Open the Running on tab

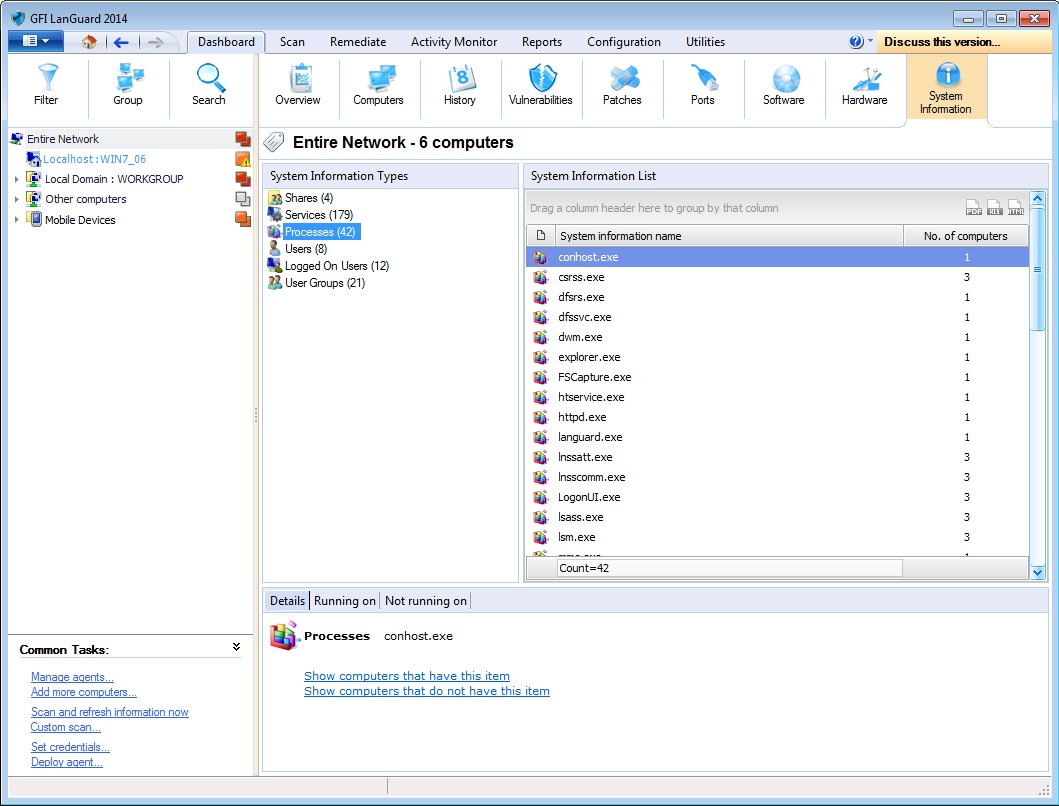click(x=344, y=601)
